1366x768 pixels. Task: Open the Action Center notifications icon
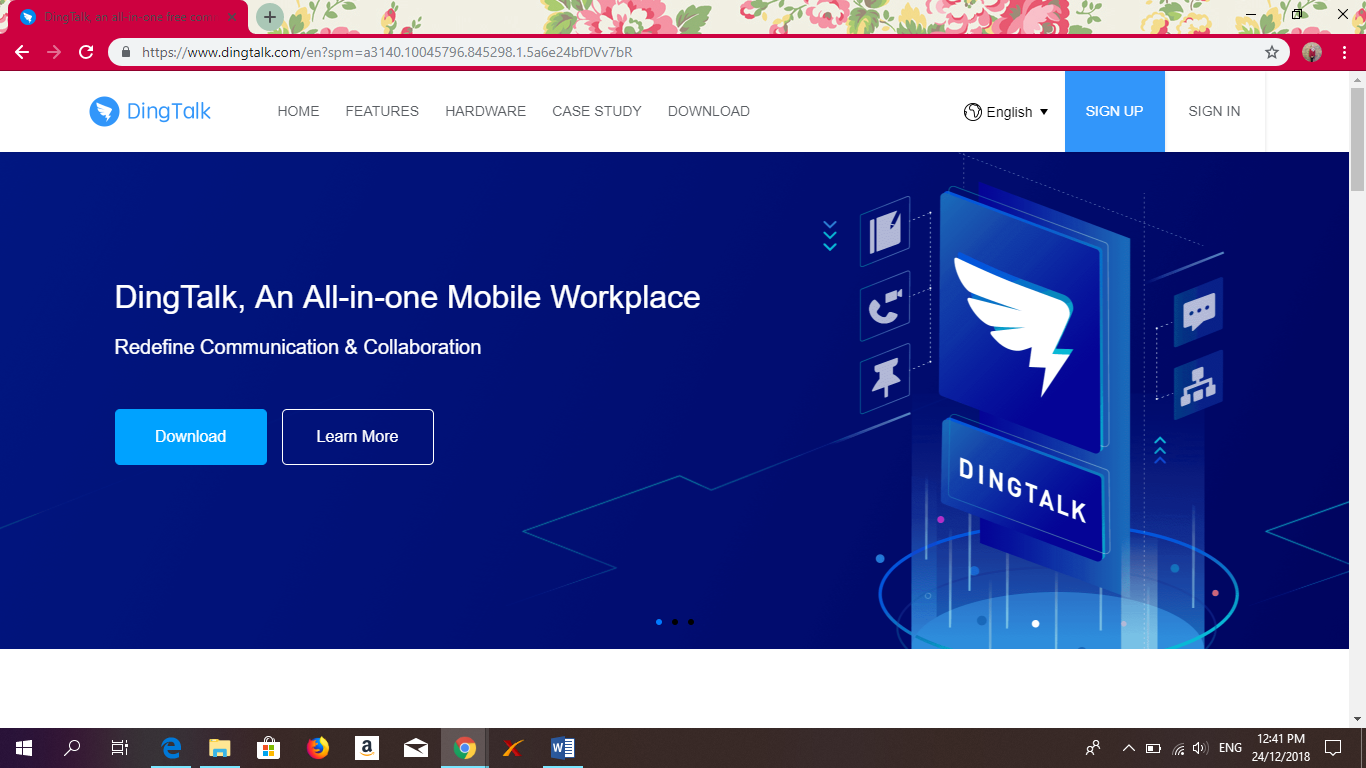click(x=1333, y=748)
